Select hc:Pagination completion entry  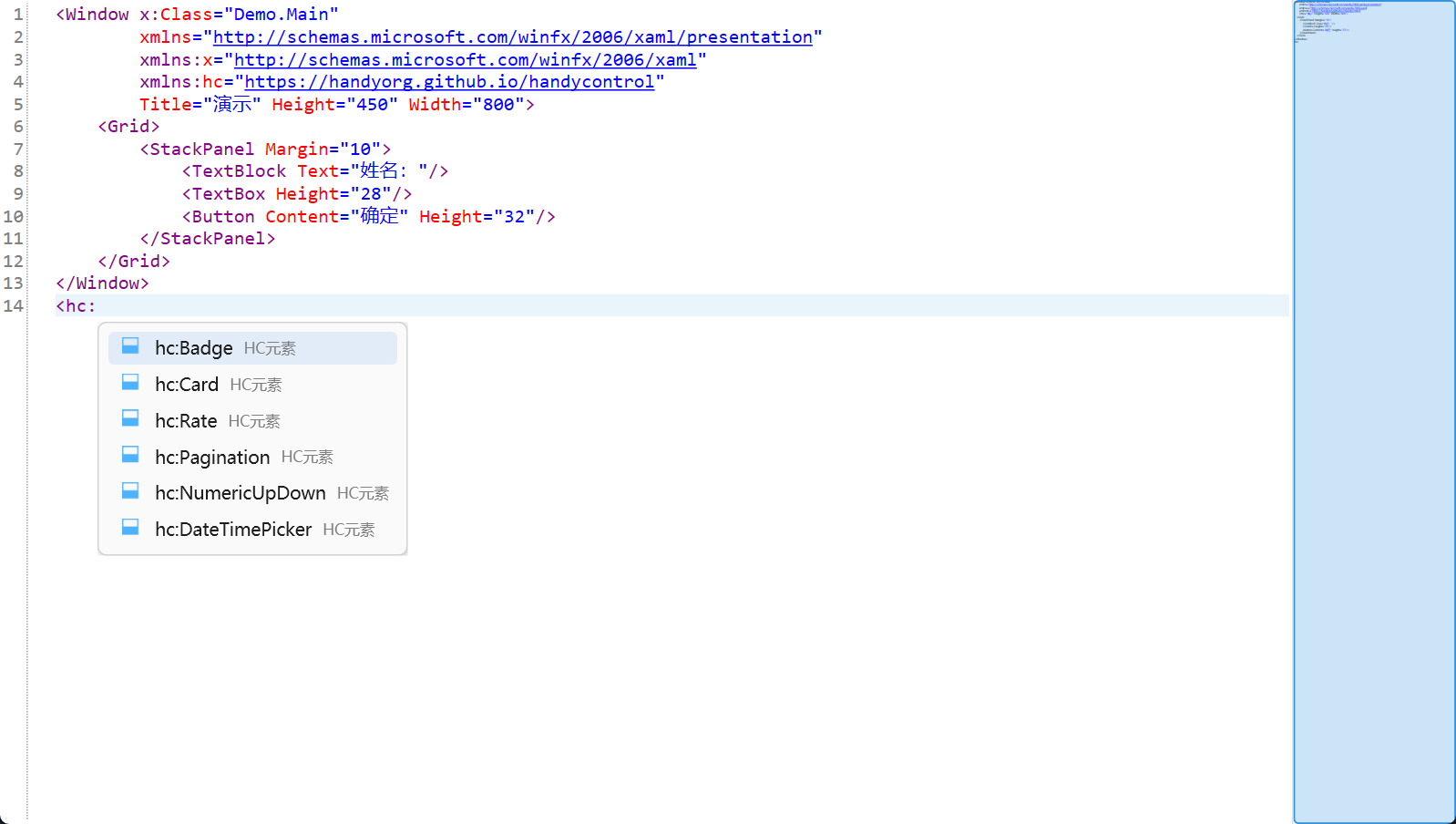(252, 457)
